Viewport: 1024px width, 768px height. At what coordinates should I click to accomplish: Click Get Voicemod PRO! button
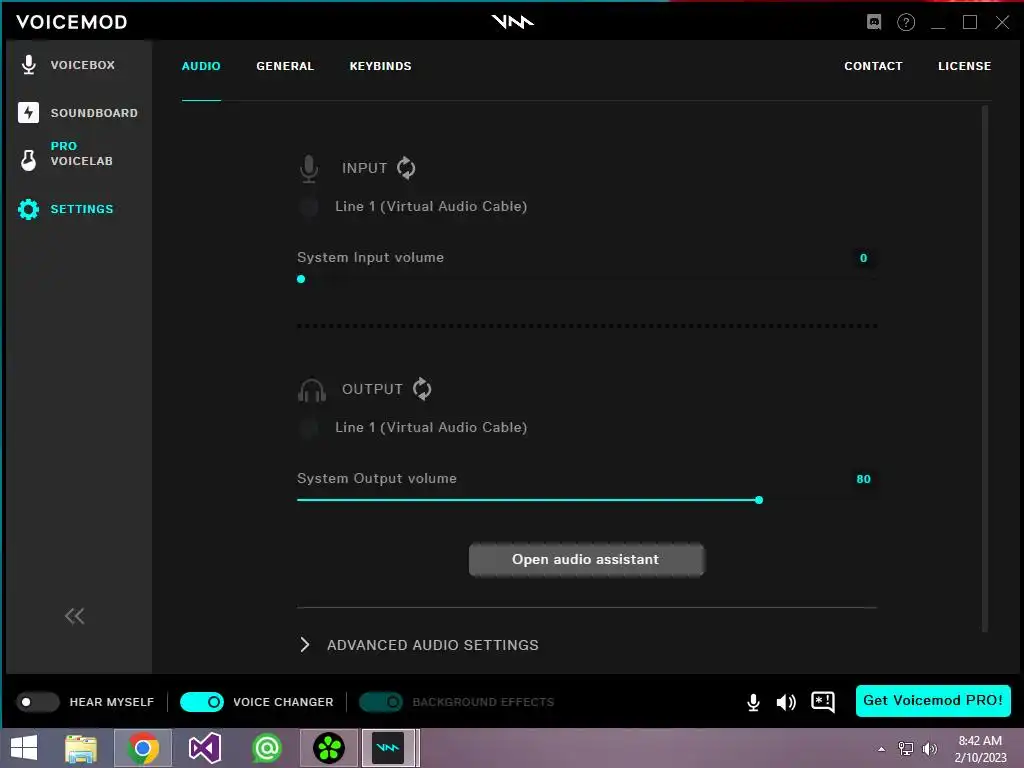[x=933, y=701]
